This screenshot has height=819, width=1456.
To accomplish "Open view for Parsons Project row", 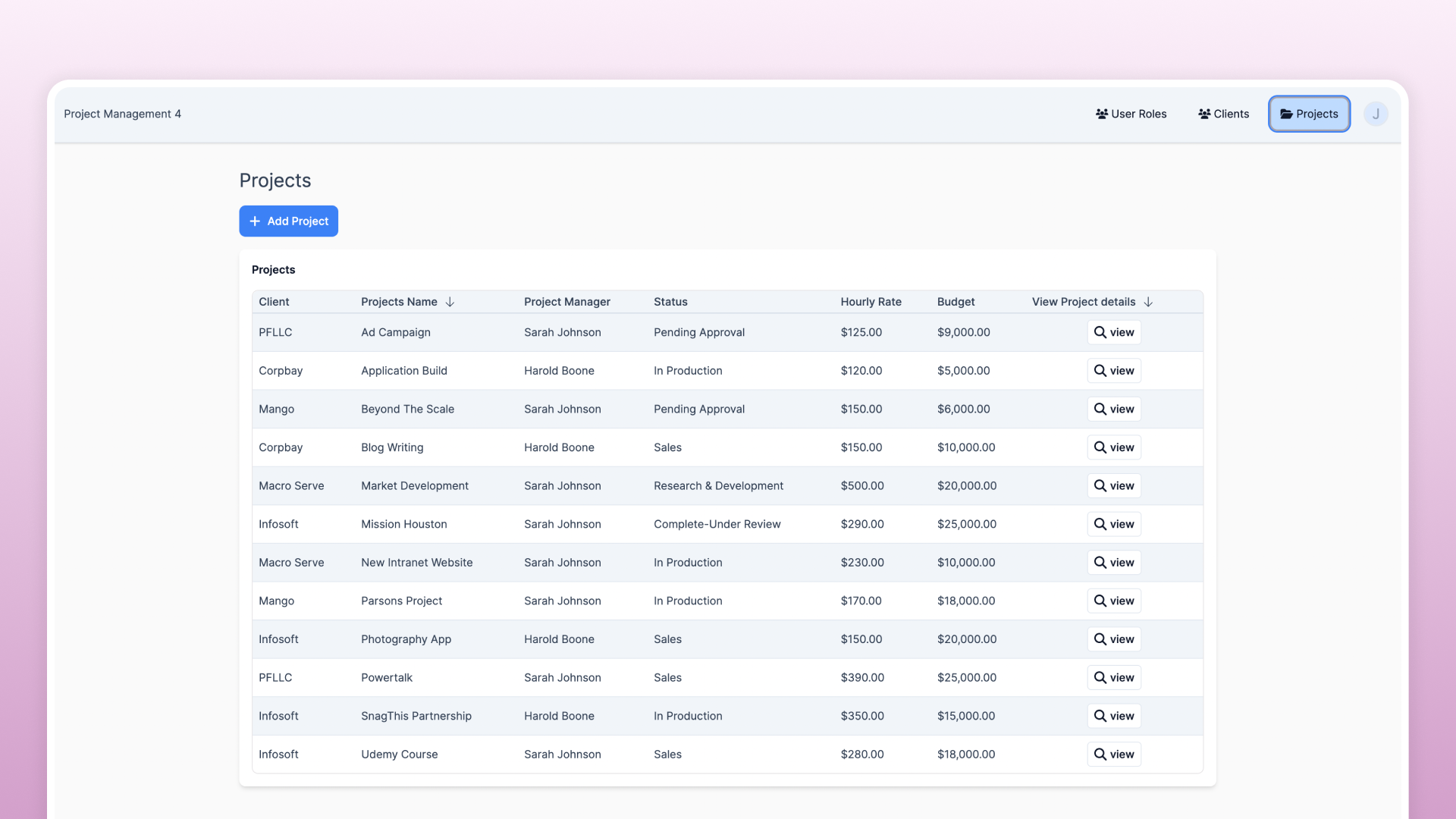I will 1113,601.
